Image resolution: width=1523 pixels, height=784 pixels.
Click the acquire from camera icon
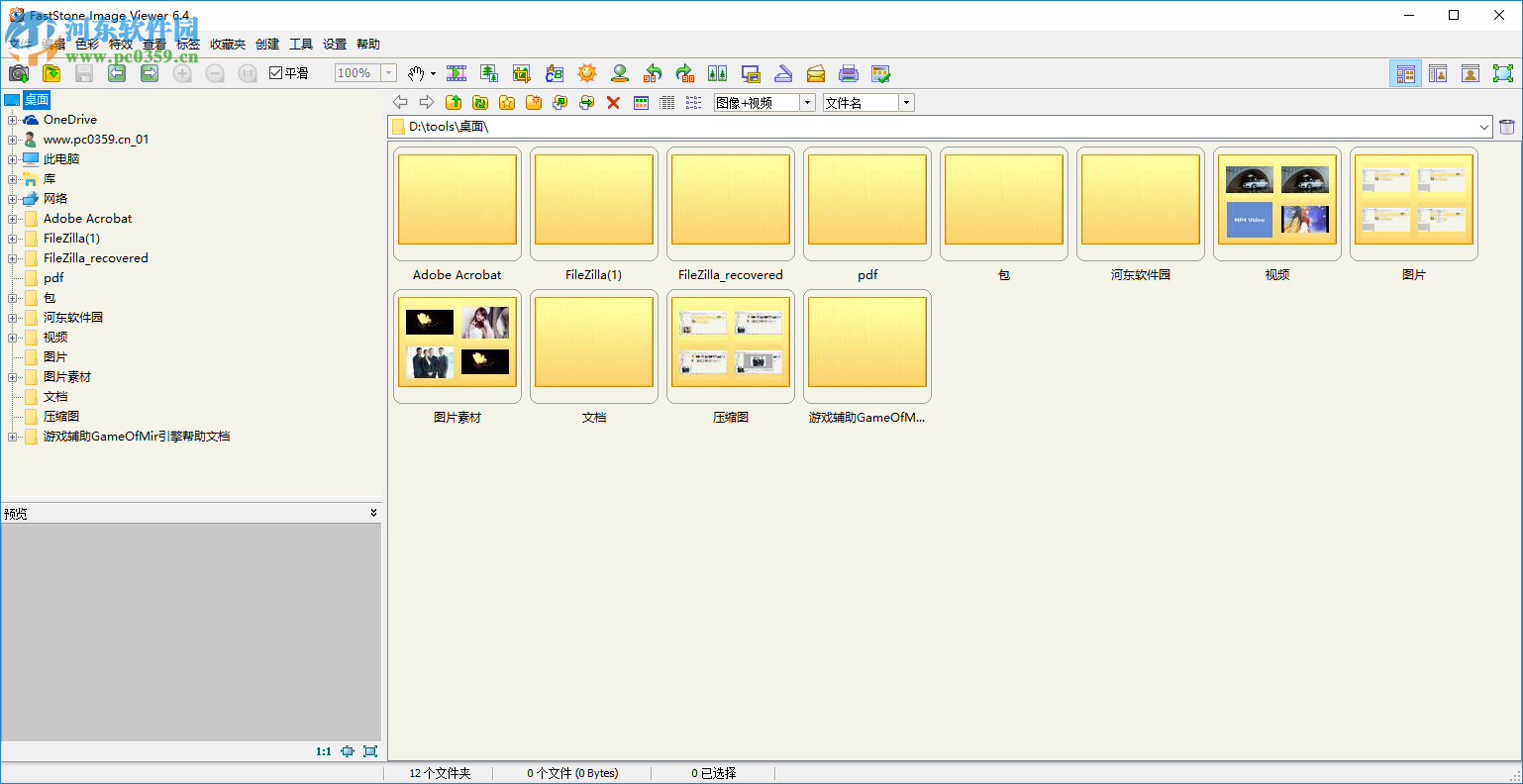[19, 73]
